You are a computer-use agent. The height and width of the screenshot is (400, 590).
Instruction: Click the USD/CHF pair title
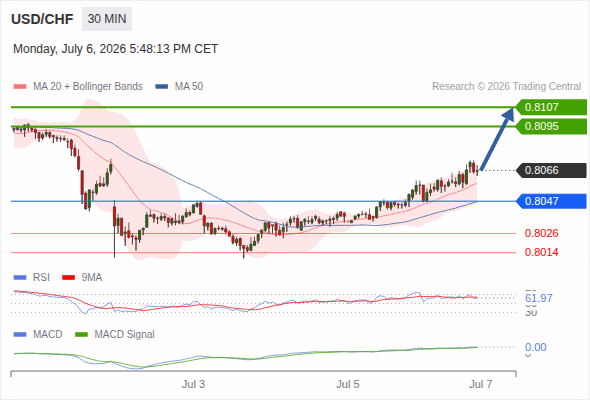[x=42, y=19]
